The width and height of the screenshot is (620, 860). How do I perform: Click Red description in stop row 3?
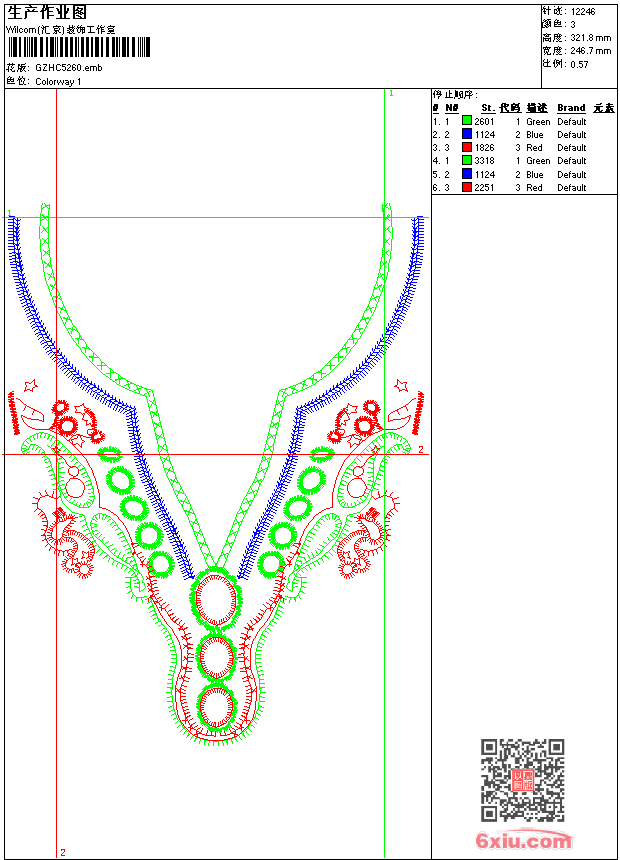click(x=534, y=148)
